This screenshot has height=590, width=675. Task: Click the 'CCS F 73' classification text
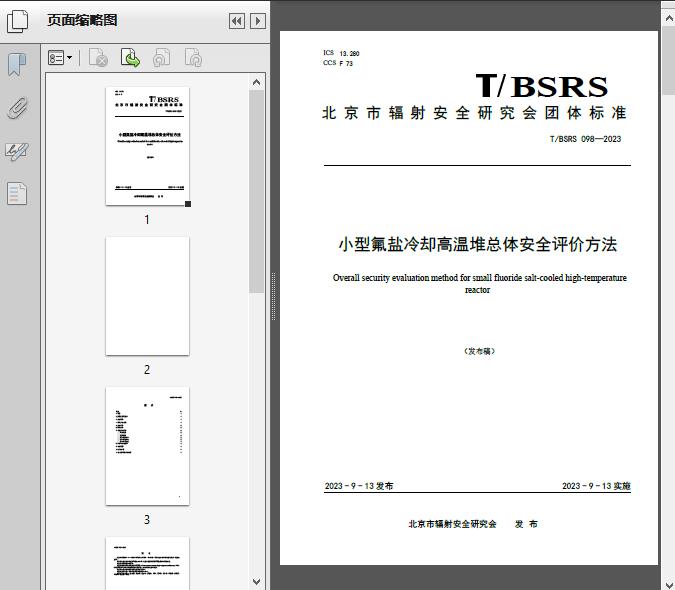338,63
